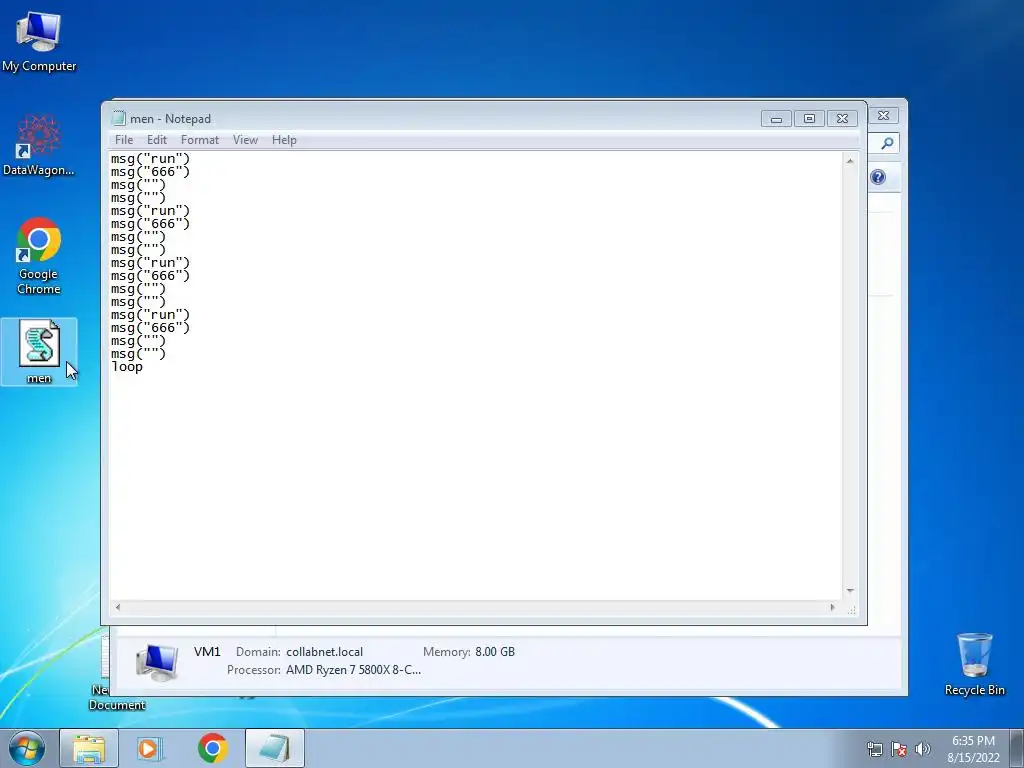1024x768 pixels.
Task: Click the horizontal scrollbar right arrow in Notepad
Action: coord(832,607)
